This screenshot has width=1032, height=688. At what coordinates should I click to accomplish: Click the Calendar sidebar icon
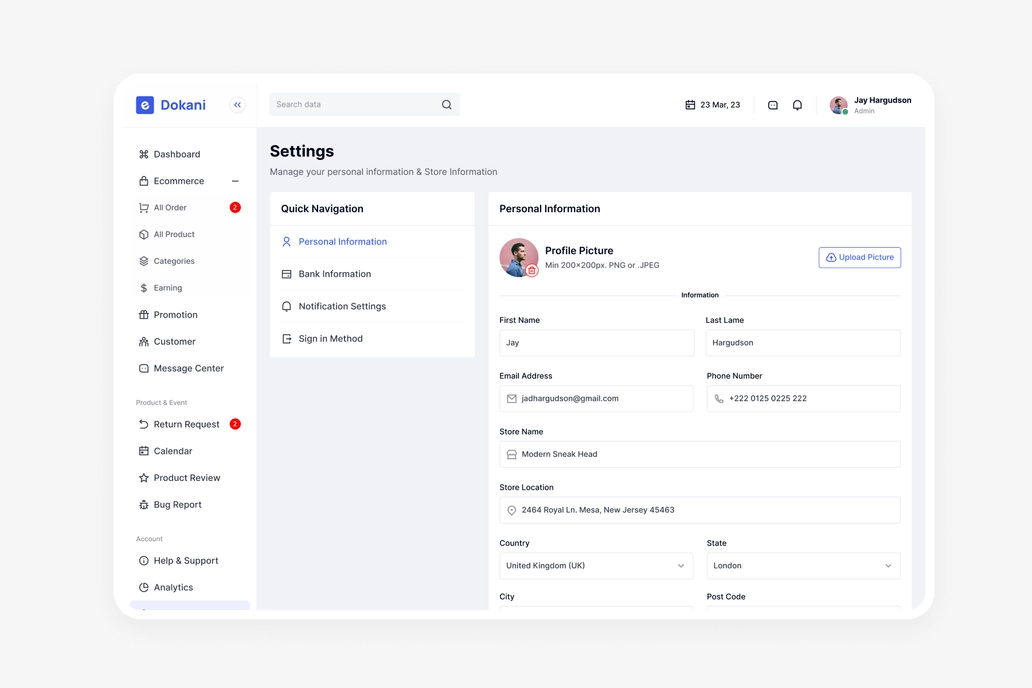click(143, 451)
